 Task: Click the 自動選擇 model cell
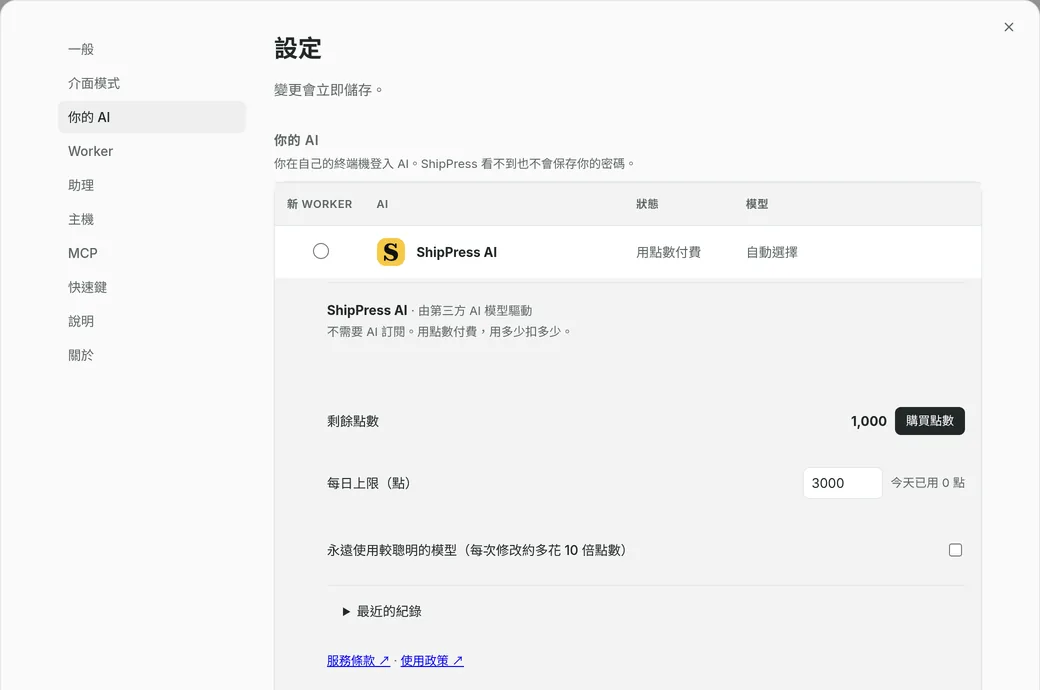(771, 252)
